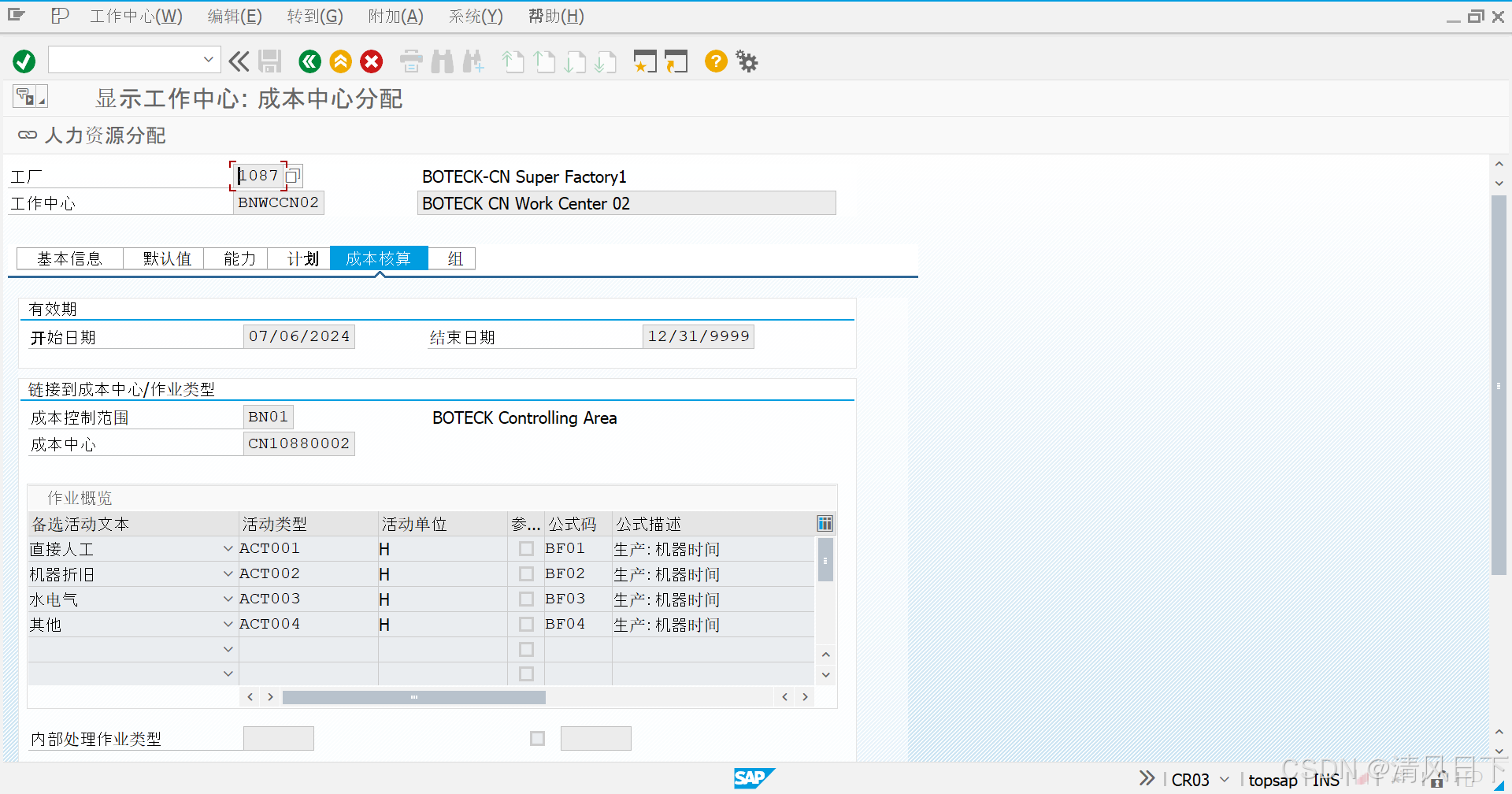Click the SAP logo in status bar
Image resolution: width=1512 pixels, height=794 pixels.
coord(754,778)
